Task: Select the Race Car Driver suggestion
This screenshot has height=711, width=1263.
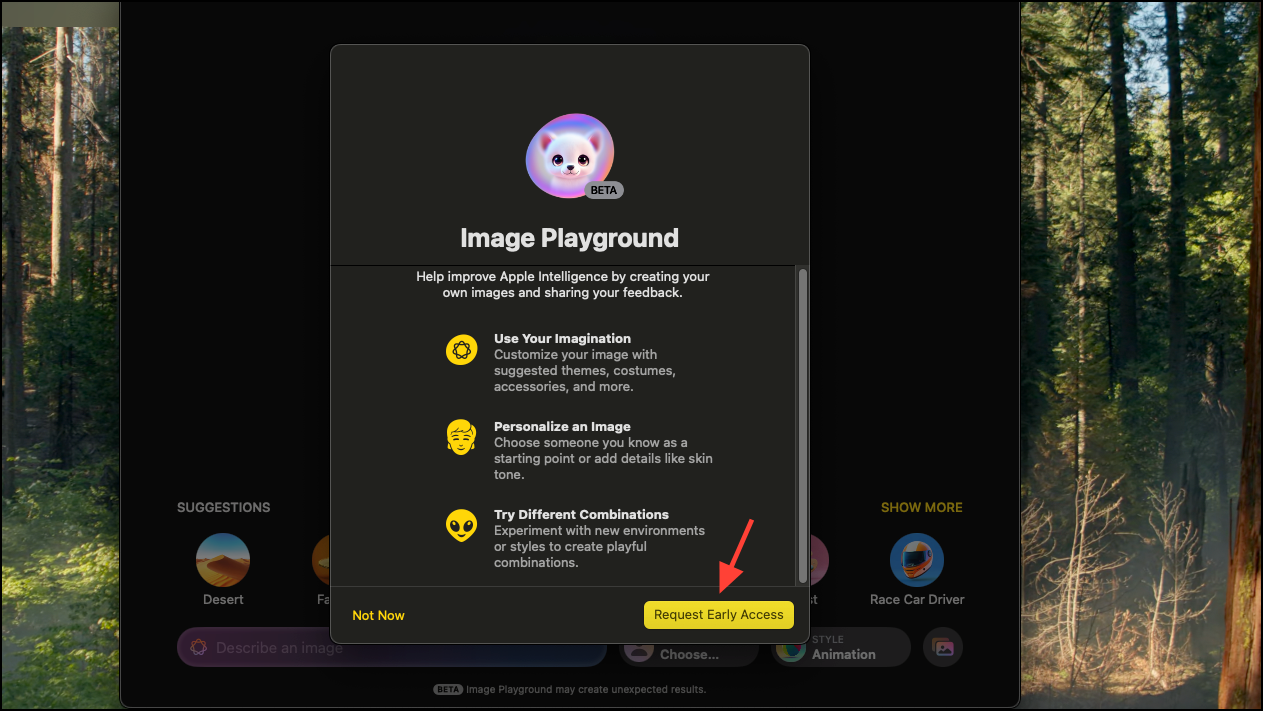Action: (917, 559)
